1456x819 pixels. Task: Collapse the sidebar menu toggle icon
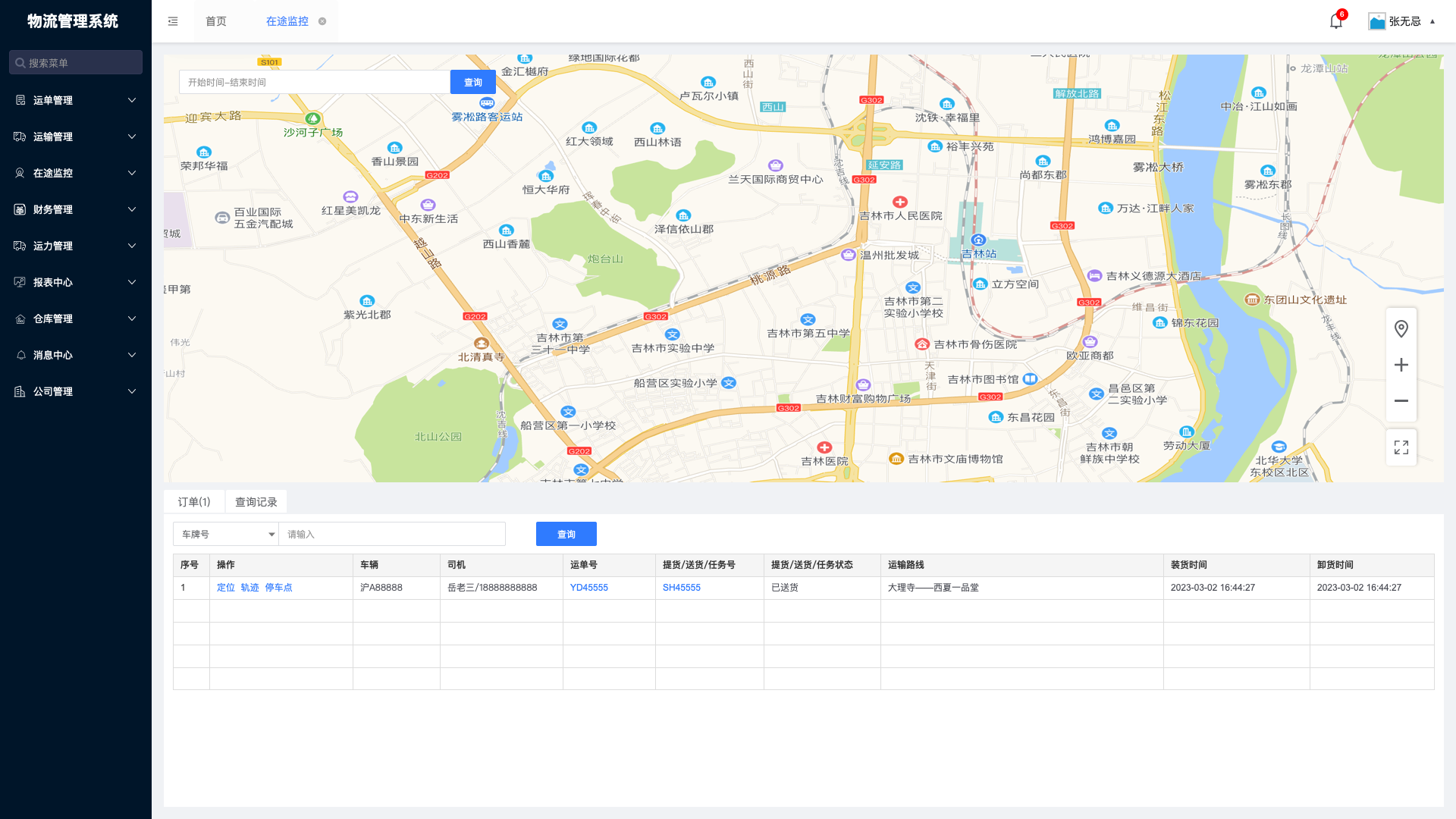(173, 21)
